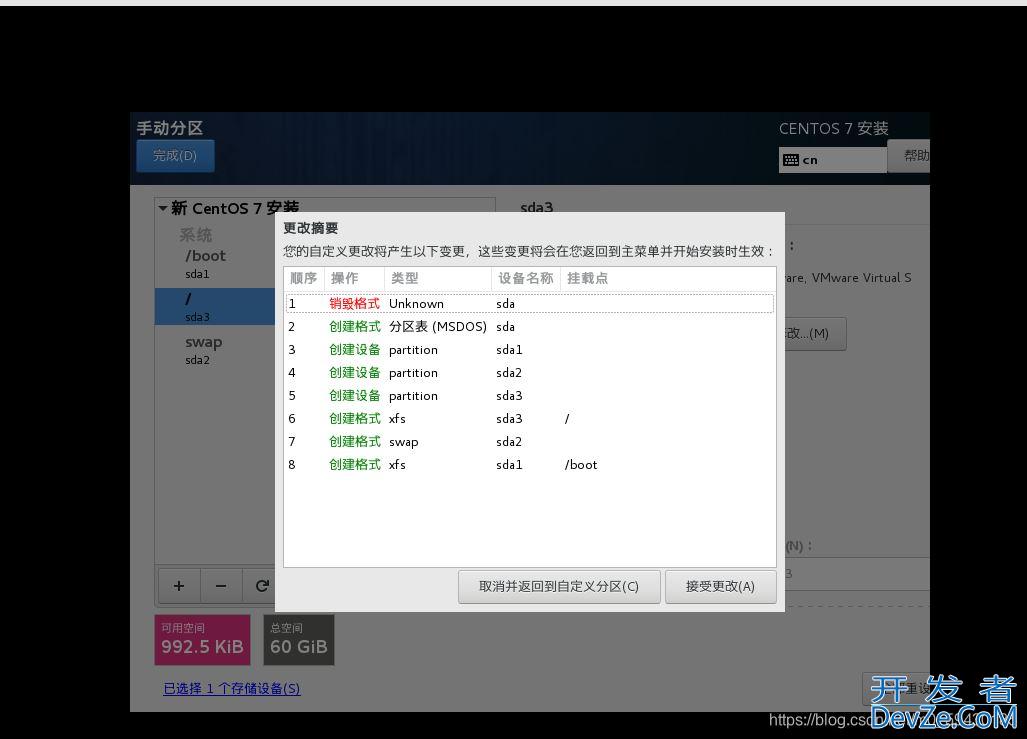Select the / sda3 mount point
This screenshot has height=739, width=1027.
tap(215, 307)
